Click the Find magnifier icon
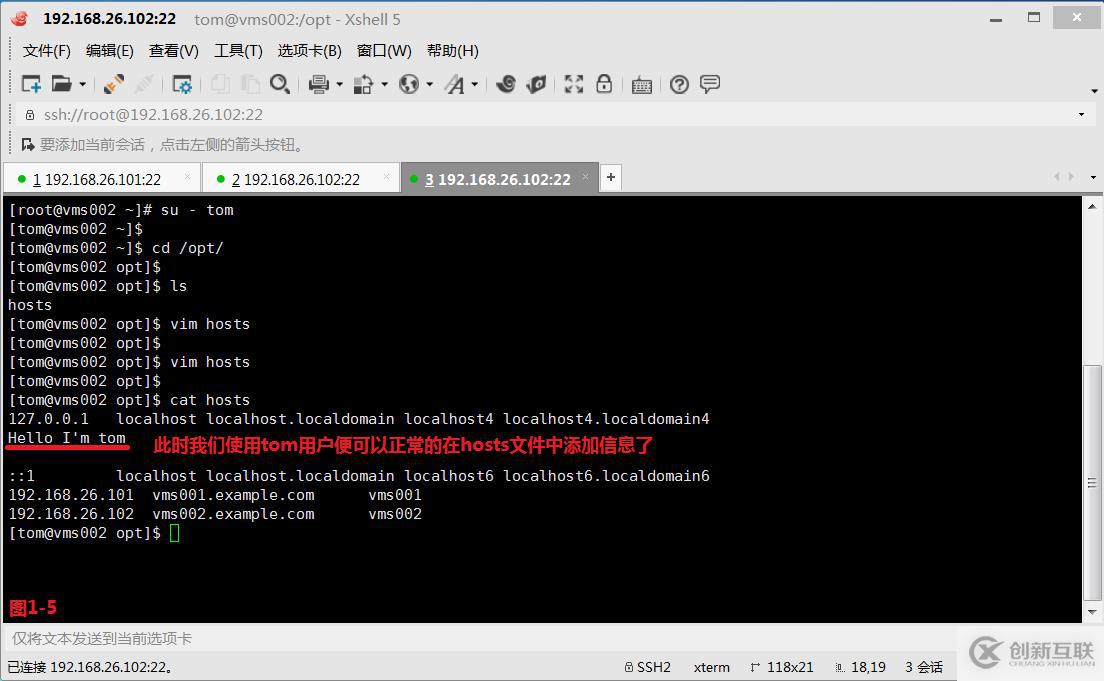The height and width of the screenshot is (681, 1104). pos(280,85)
